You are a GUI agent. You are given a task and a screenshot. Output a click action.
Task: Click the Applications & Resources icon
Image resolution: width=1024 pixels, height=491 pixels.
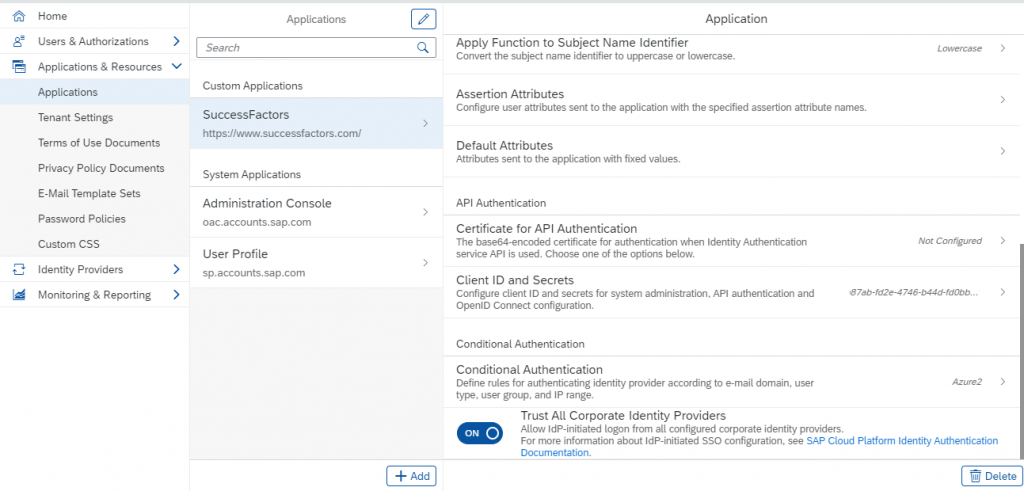[19, 67]
